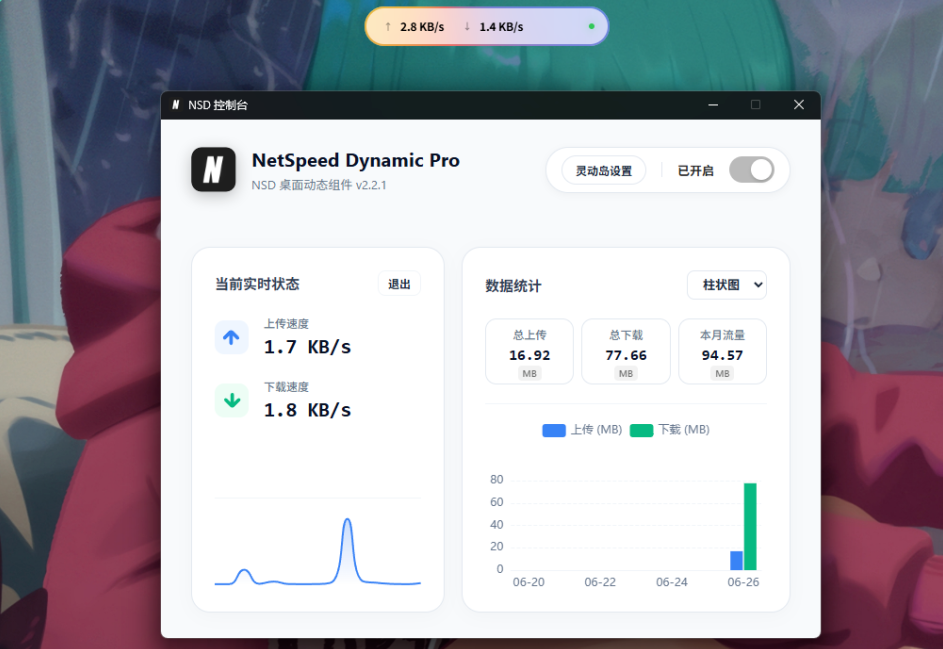Click the 1.8 KB/s download speed value
This screenshot has height=649, width=943.
307,410
